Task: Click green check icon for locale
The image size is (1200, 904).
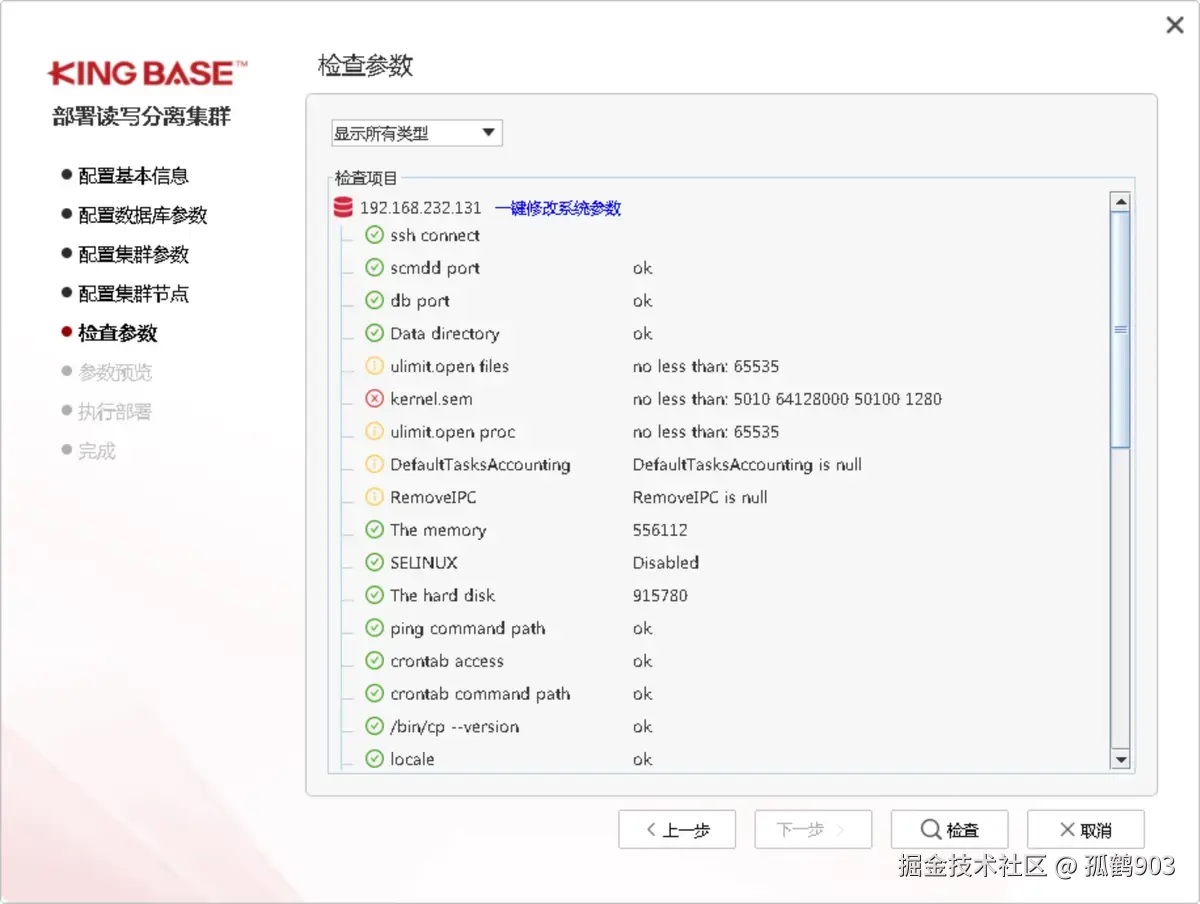Action: click(x=375, y=759)
